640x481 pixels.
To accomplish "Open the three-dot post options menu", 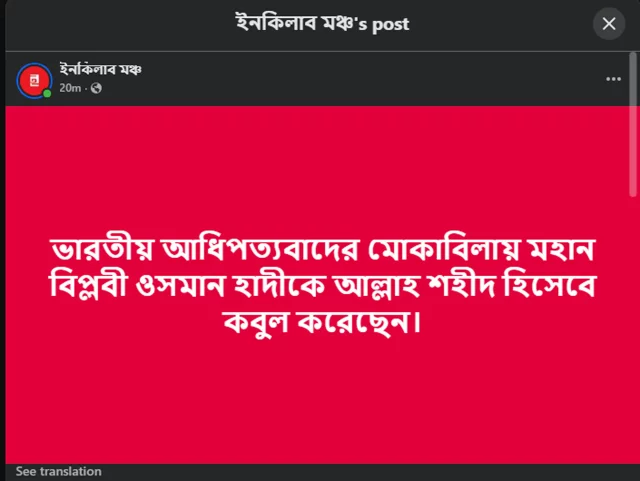I will pyautogui.click(x=613, y=79).
